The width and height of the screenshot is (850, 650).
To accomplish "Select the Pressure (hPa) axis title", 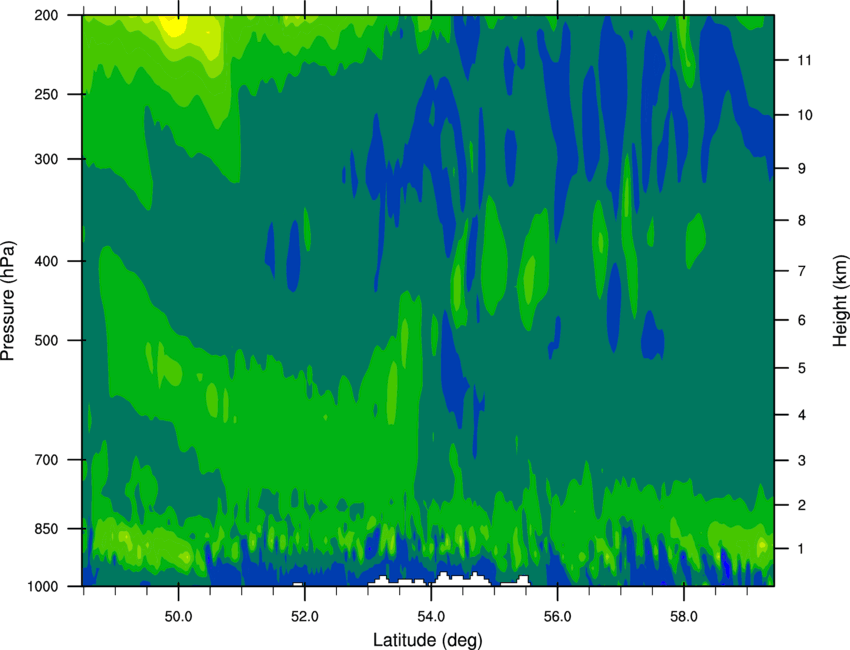I will (x=8, y=301).
